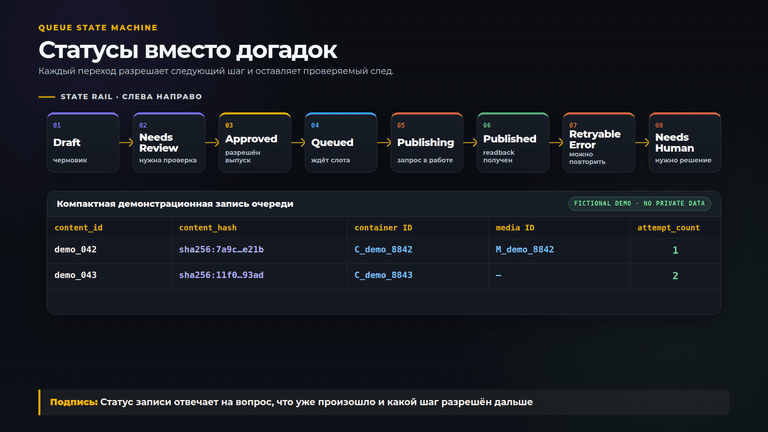768x432 pixels.
Task: Open container C_demo_8843
Action: (x=383, y=275)
